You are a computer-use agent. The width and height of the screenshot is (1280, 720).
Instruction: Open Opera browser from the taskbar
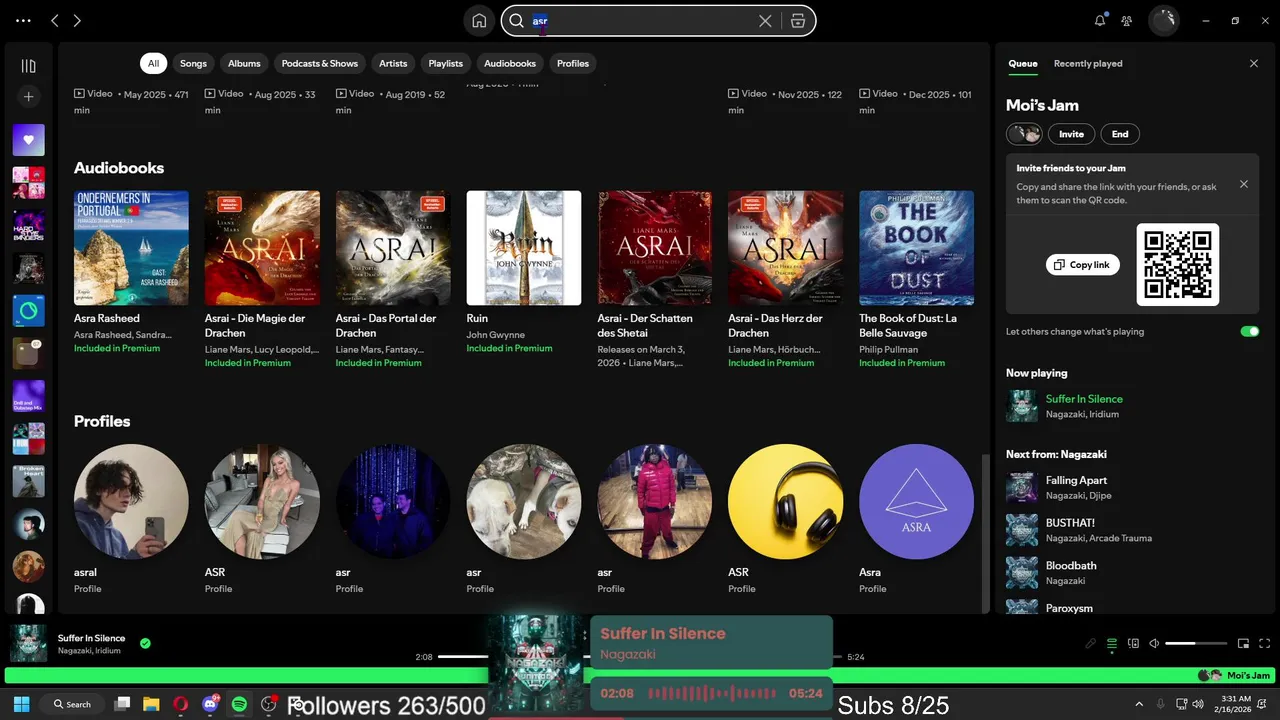180,704
